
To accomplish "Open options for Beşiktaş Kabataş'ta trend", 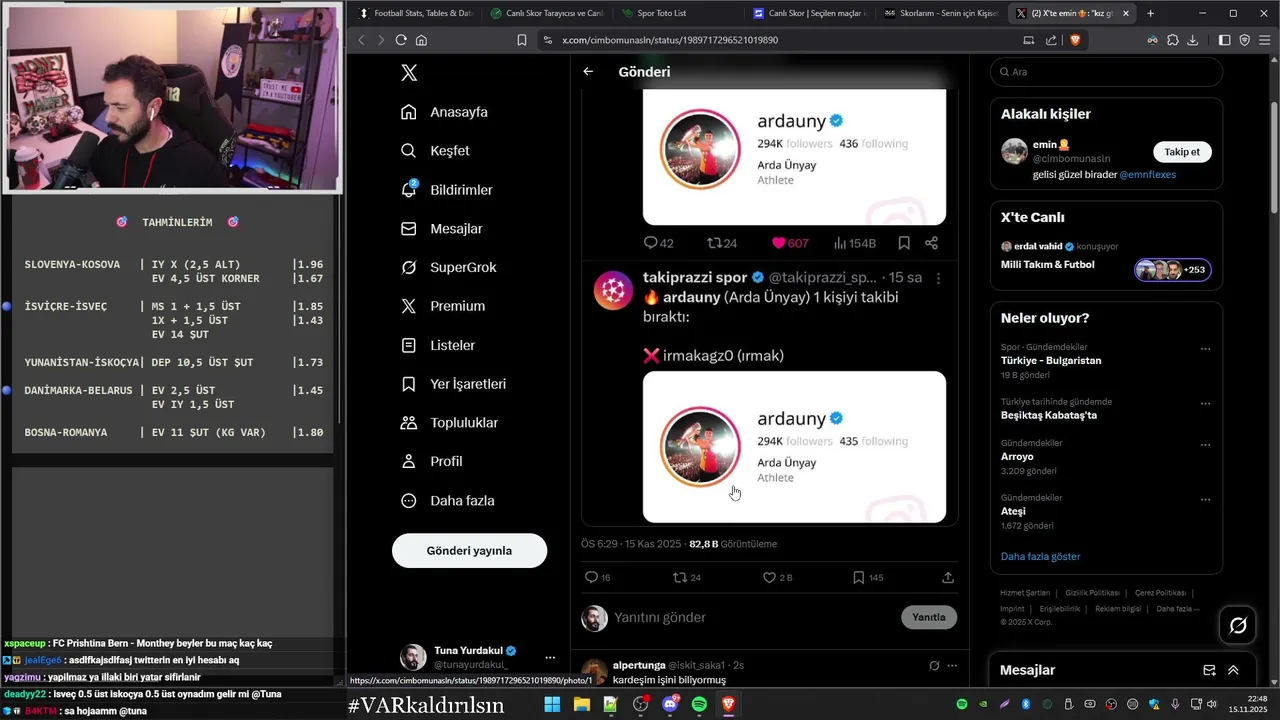I will [1205, 404].
